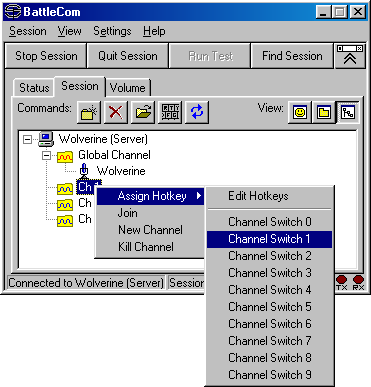Click the Wolverine microphone user icon
The height and width of the screenshot is (387, 371).
84,171
